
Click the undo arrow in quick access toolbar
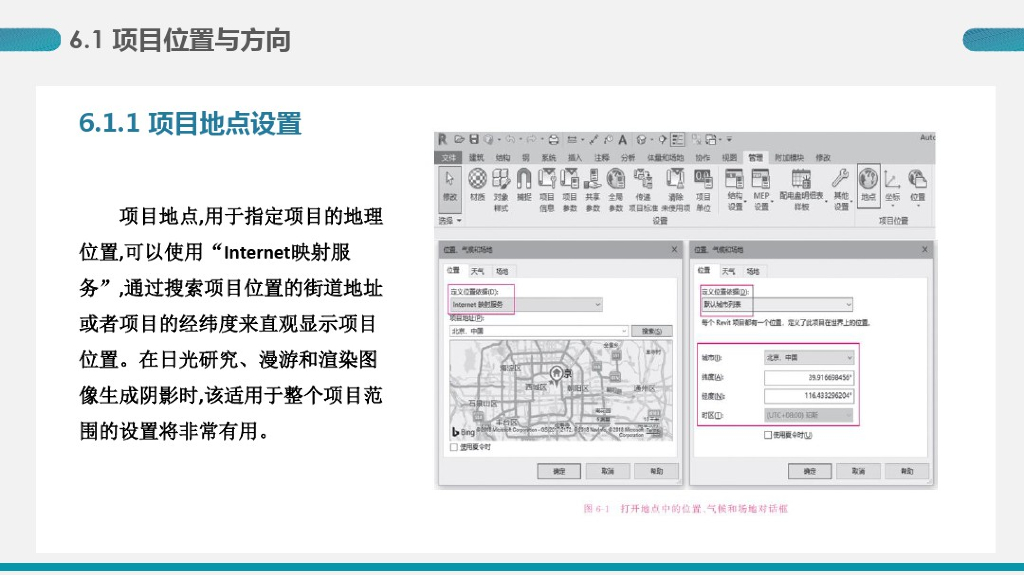509,139
